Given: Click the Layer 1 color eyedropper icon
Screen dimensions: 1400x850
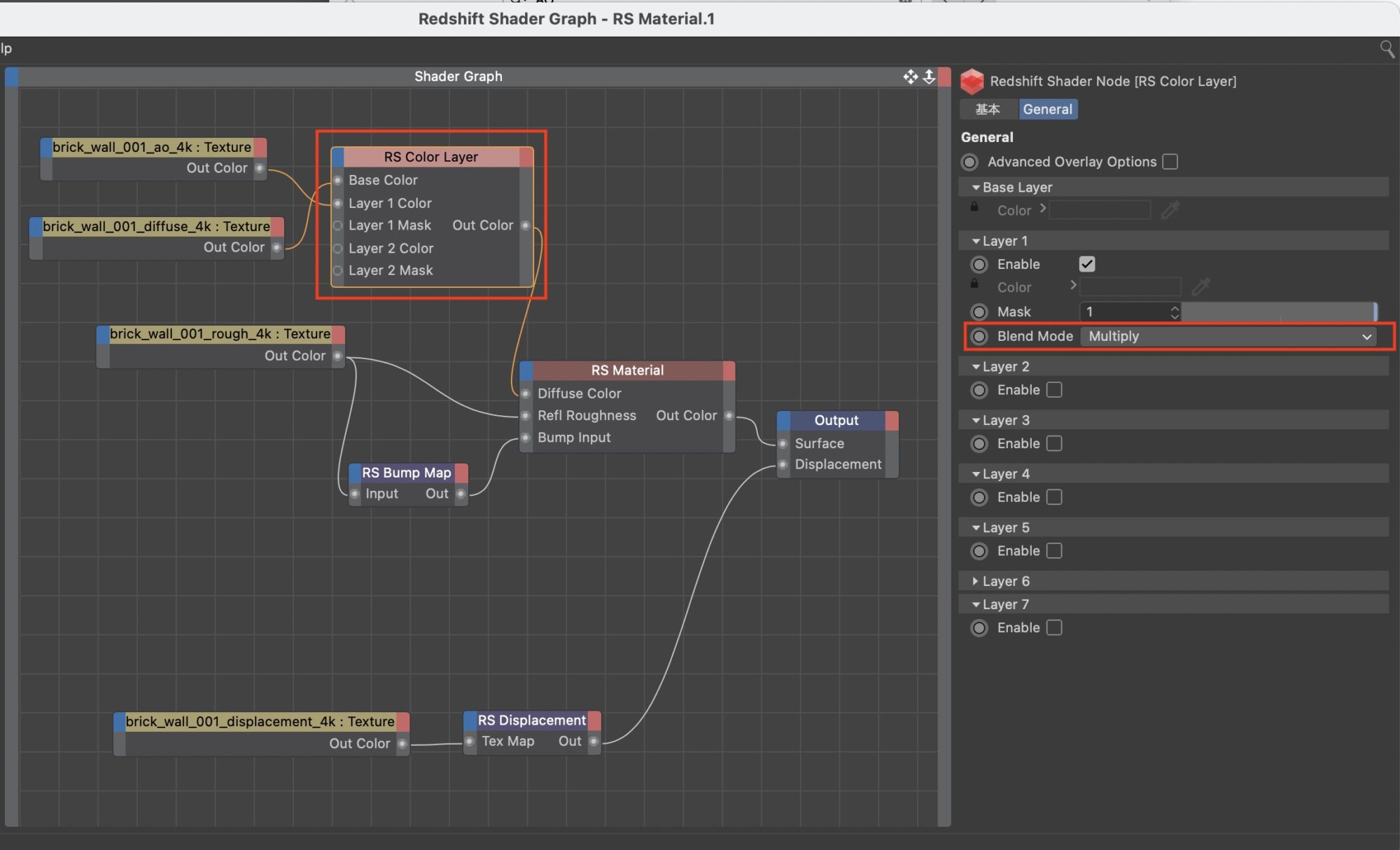Looking at the screenshot, I should tap(1200, 286).
